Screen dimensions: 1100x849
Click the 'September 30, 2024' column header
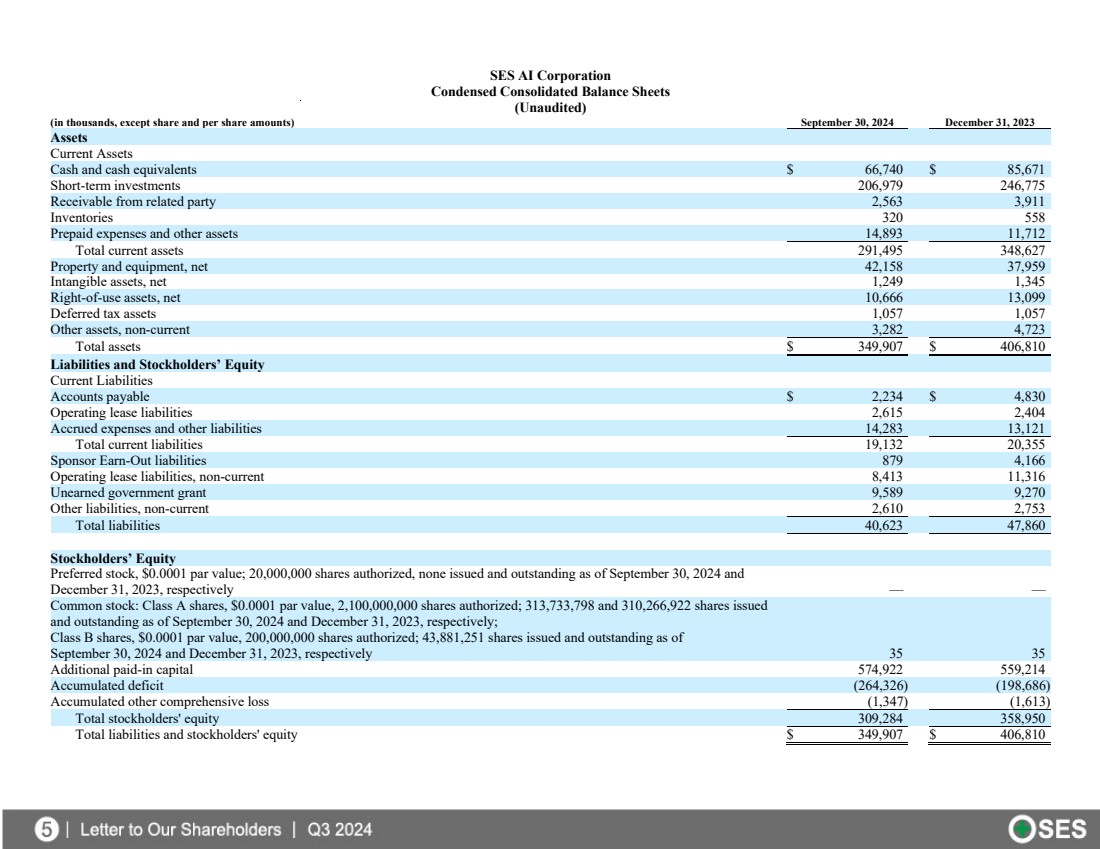(847, 122)
